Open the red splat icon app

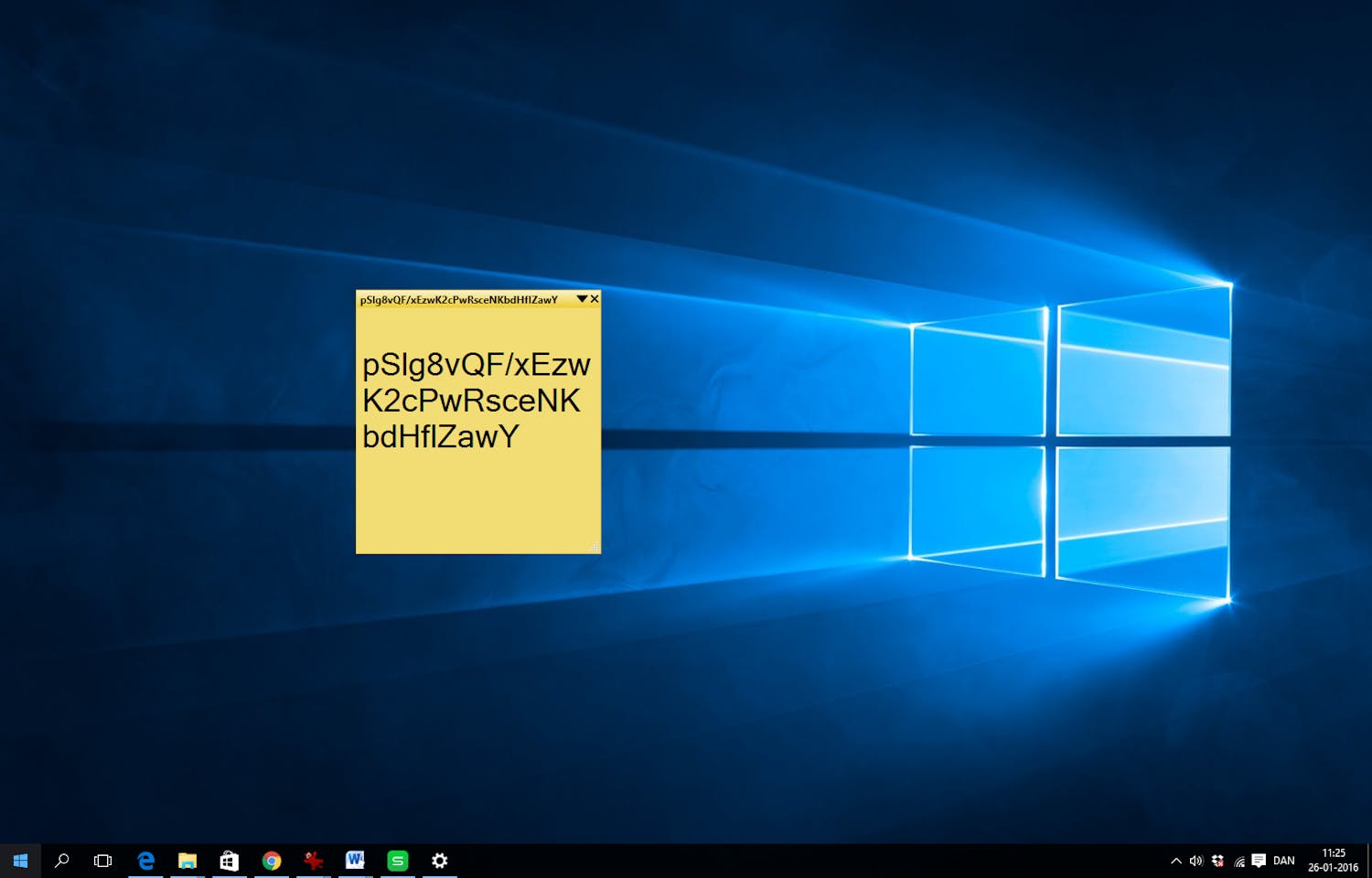pos(314,861)
